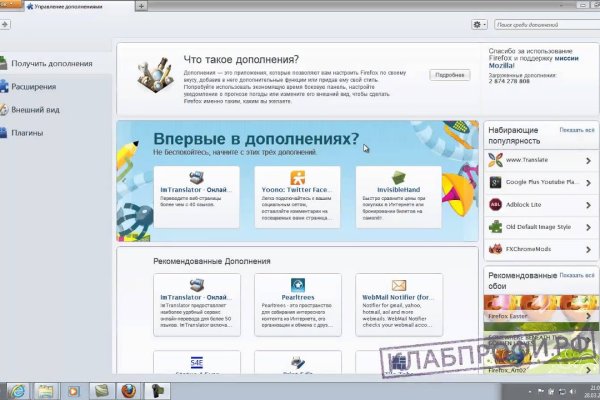Expand the Adblock Lite entry arrow

tap(588, 204)
